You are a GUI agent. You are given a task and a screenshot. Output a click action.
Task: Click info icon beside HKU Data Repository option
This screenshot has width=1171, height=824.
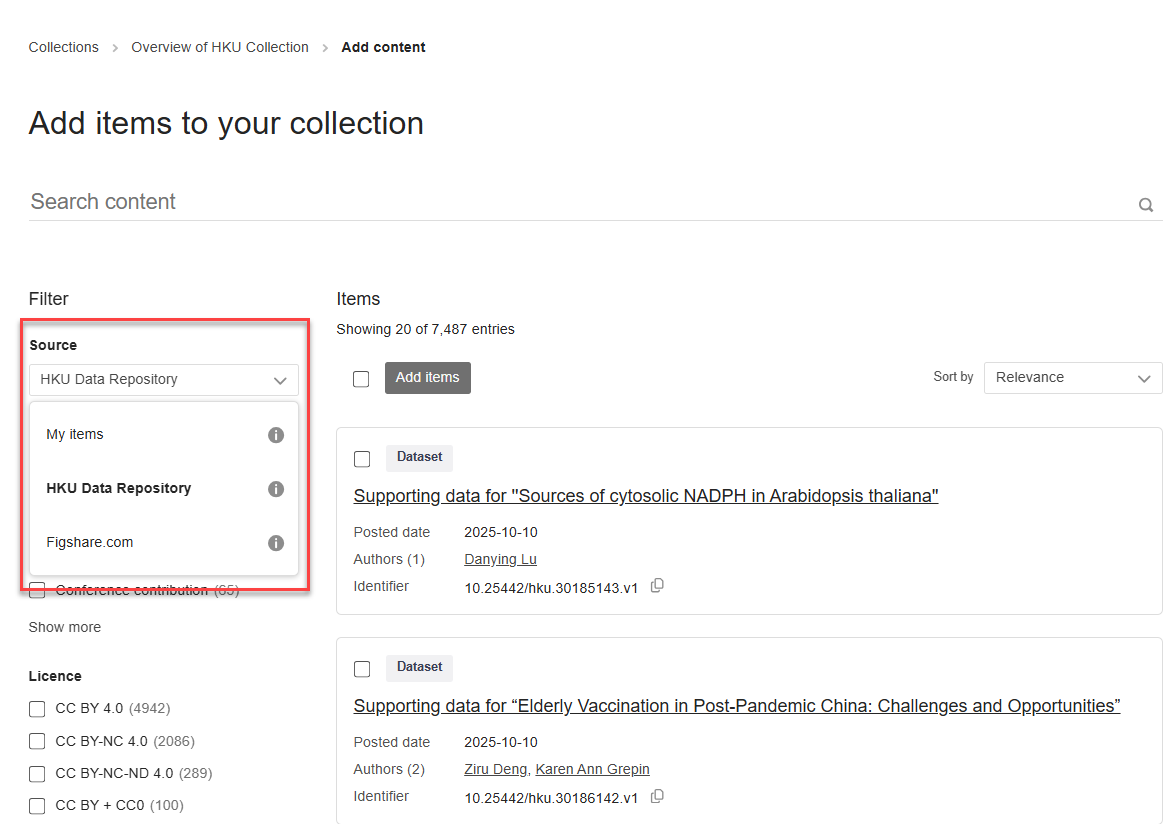tap(276, 489)
